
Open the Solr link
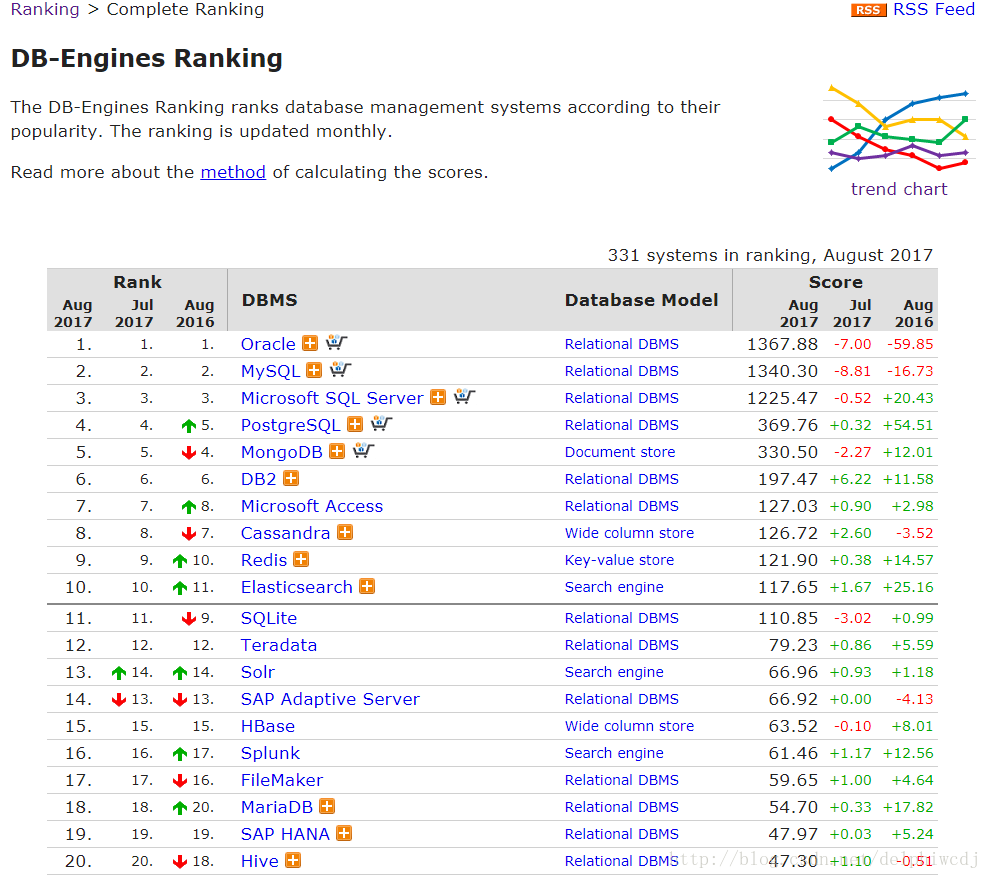[x=258, y=673]
